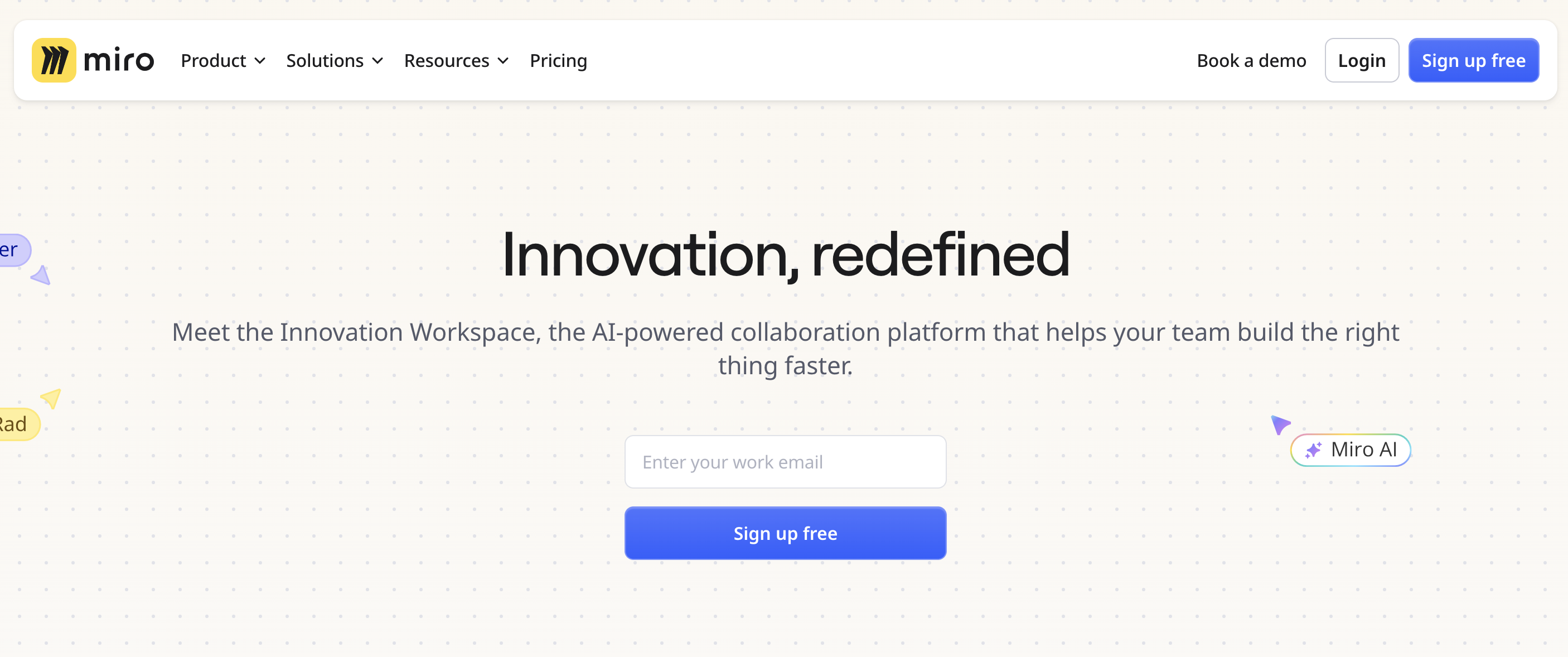Click the Miro AI pill label

(x=1350, y=450)
